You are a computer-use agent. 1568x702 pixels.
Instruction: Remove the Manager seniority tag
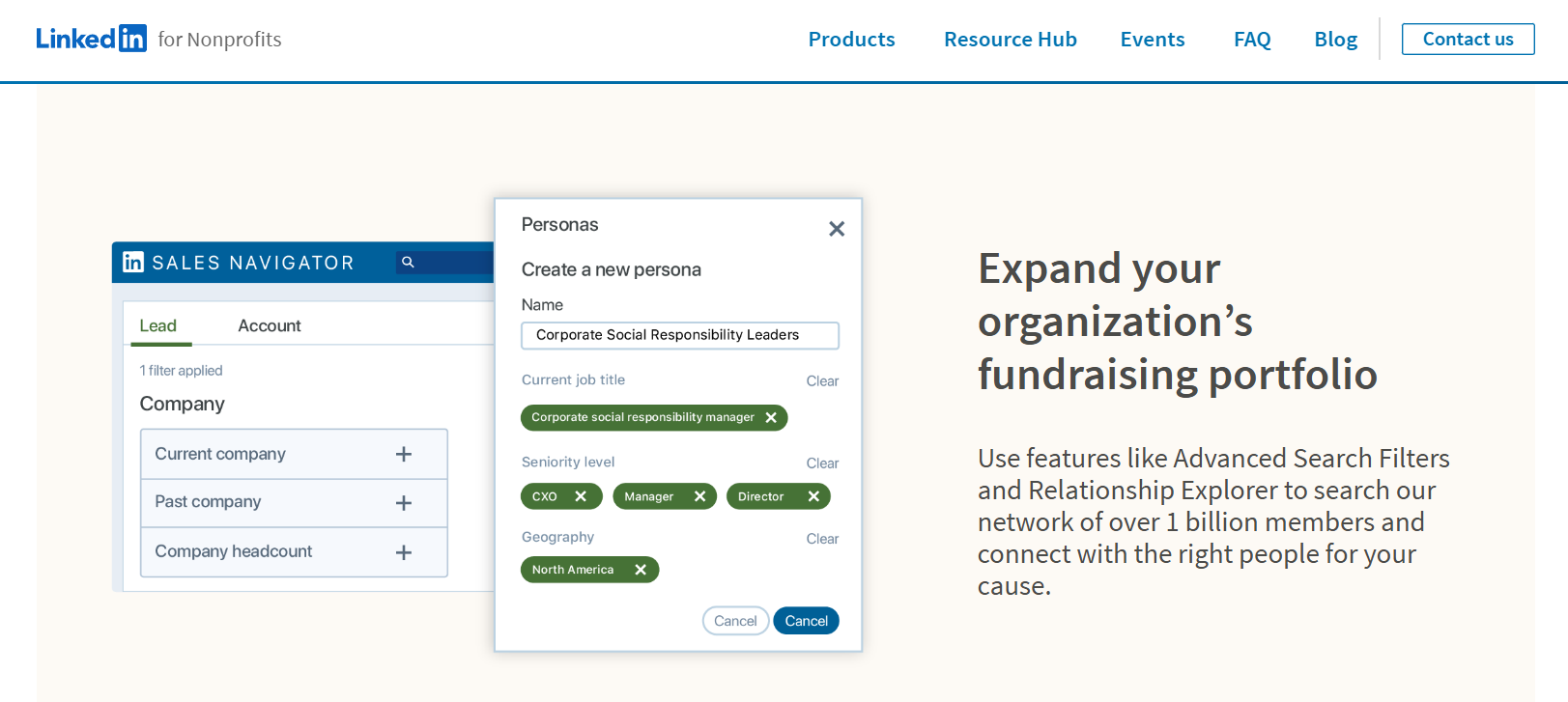pyautogui.click(x=699, y=496)
